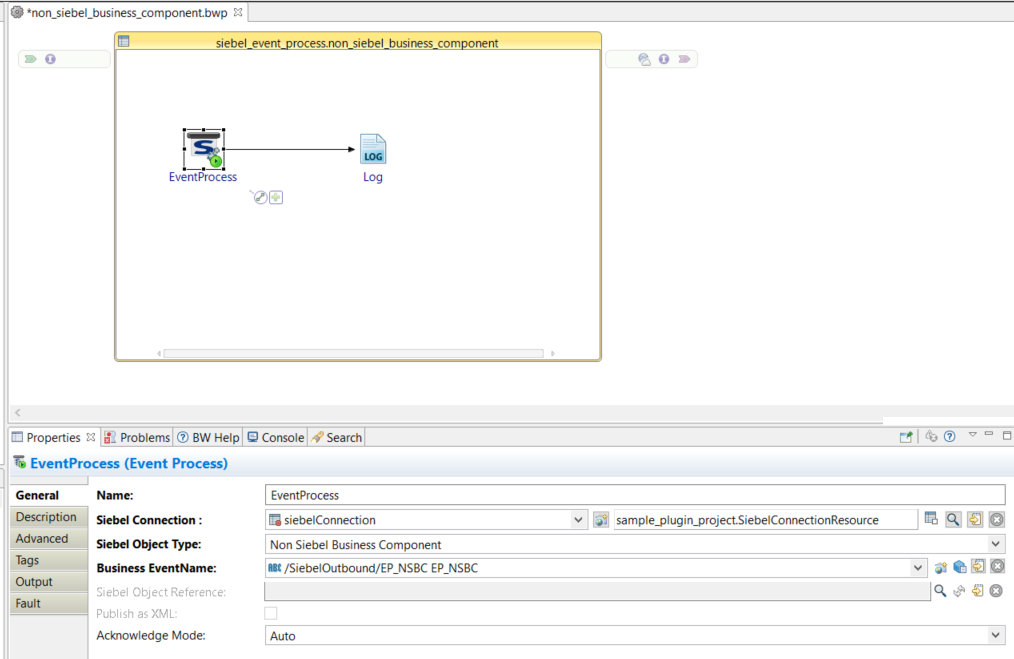
Task: Clear the Siebel Connection resource value
Action: 997,519
